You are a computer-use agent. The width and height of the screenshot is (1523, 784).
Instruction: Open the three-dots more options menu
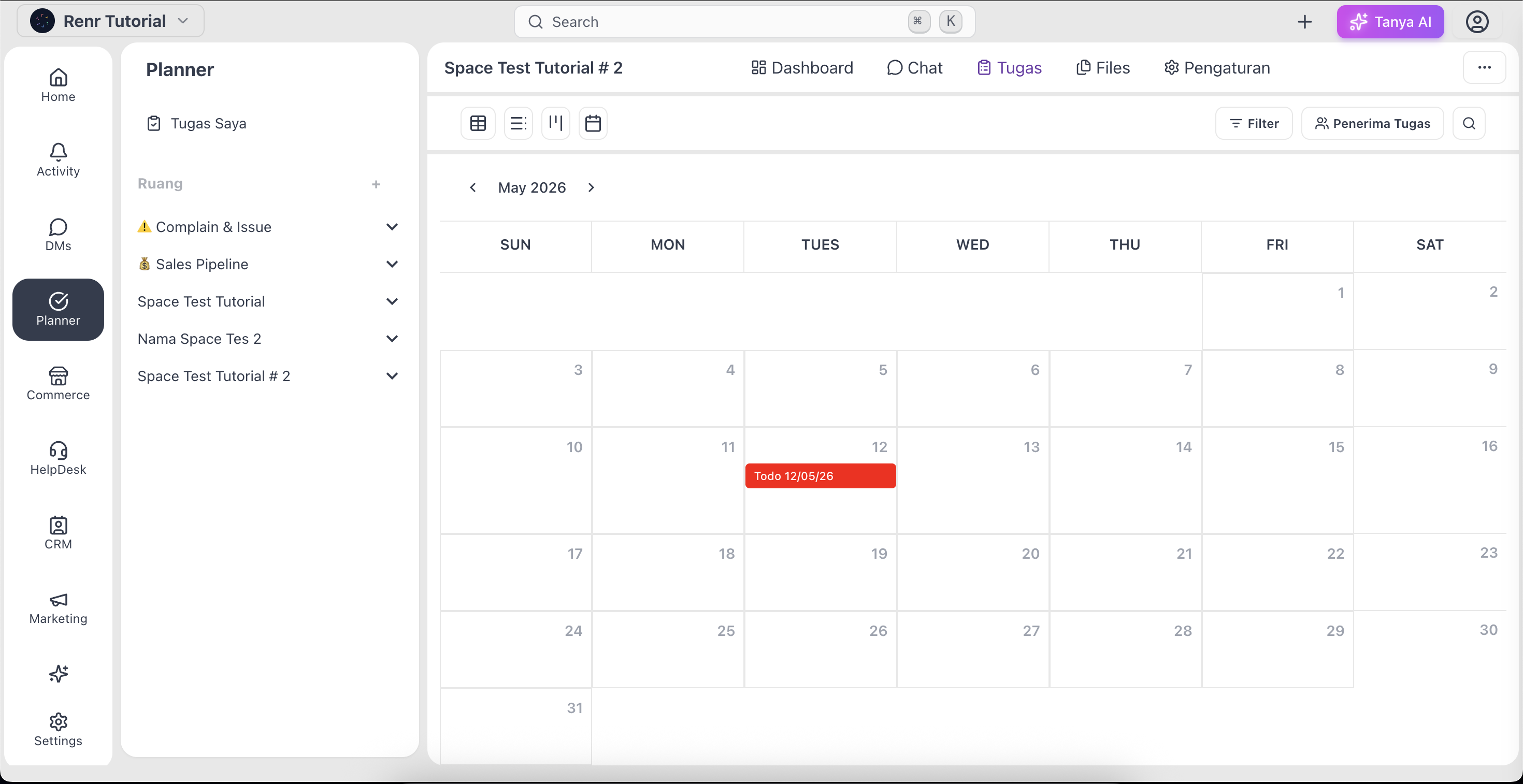click(1484, 67)
